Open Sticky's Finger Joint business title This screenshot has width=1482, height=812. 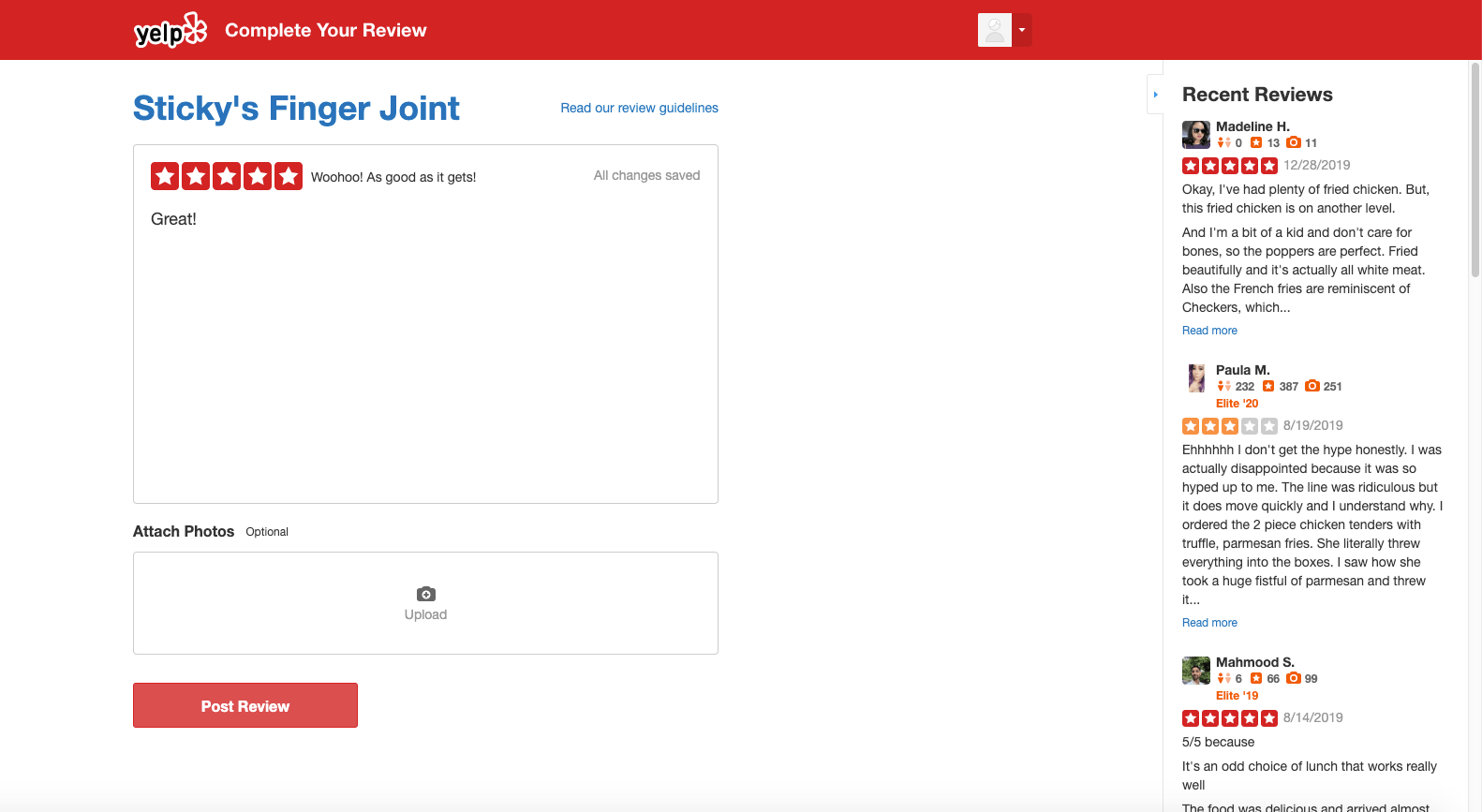pos(296,109)
